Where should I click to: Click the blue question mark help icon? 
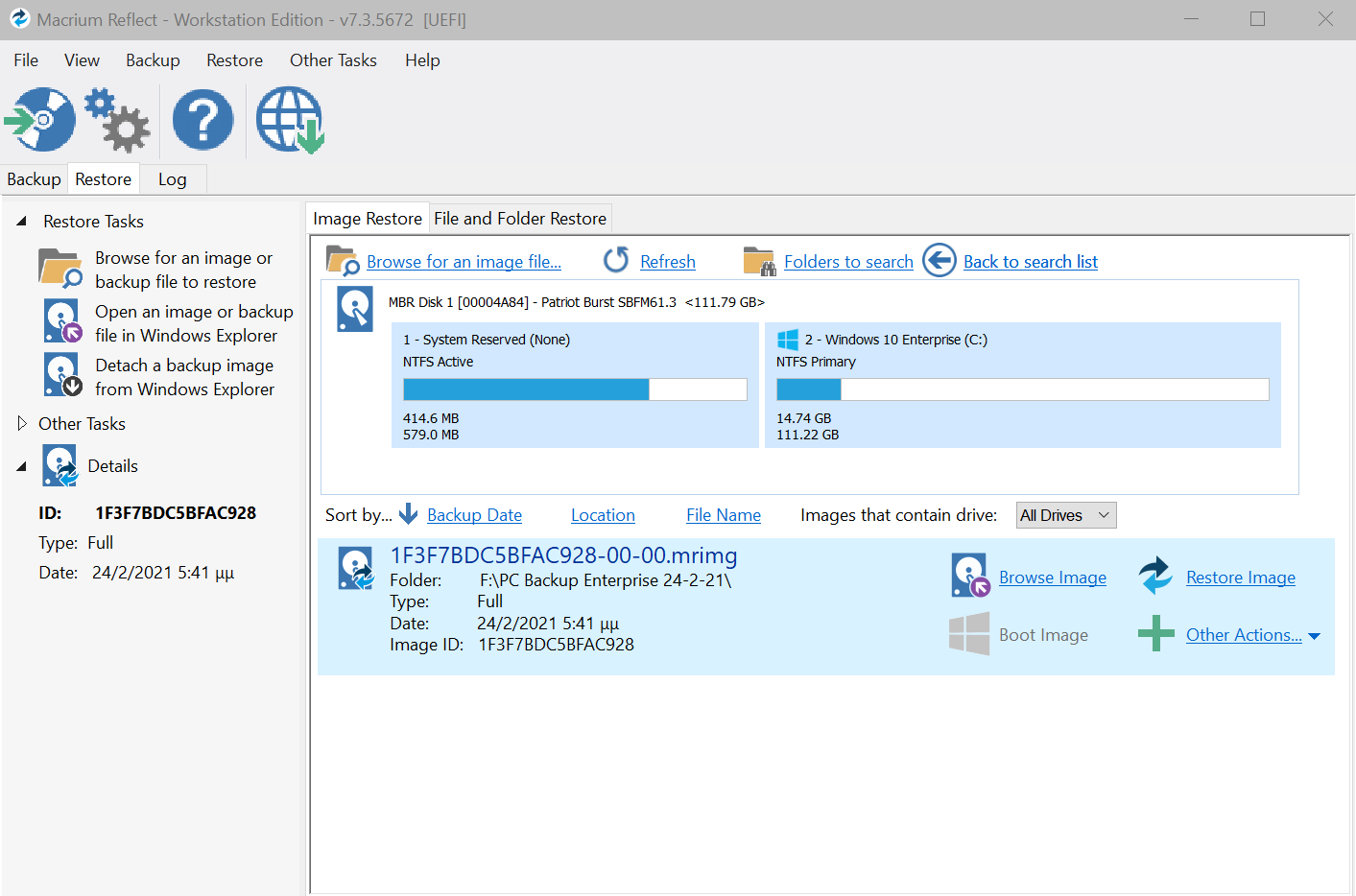202,120
